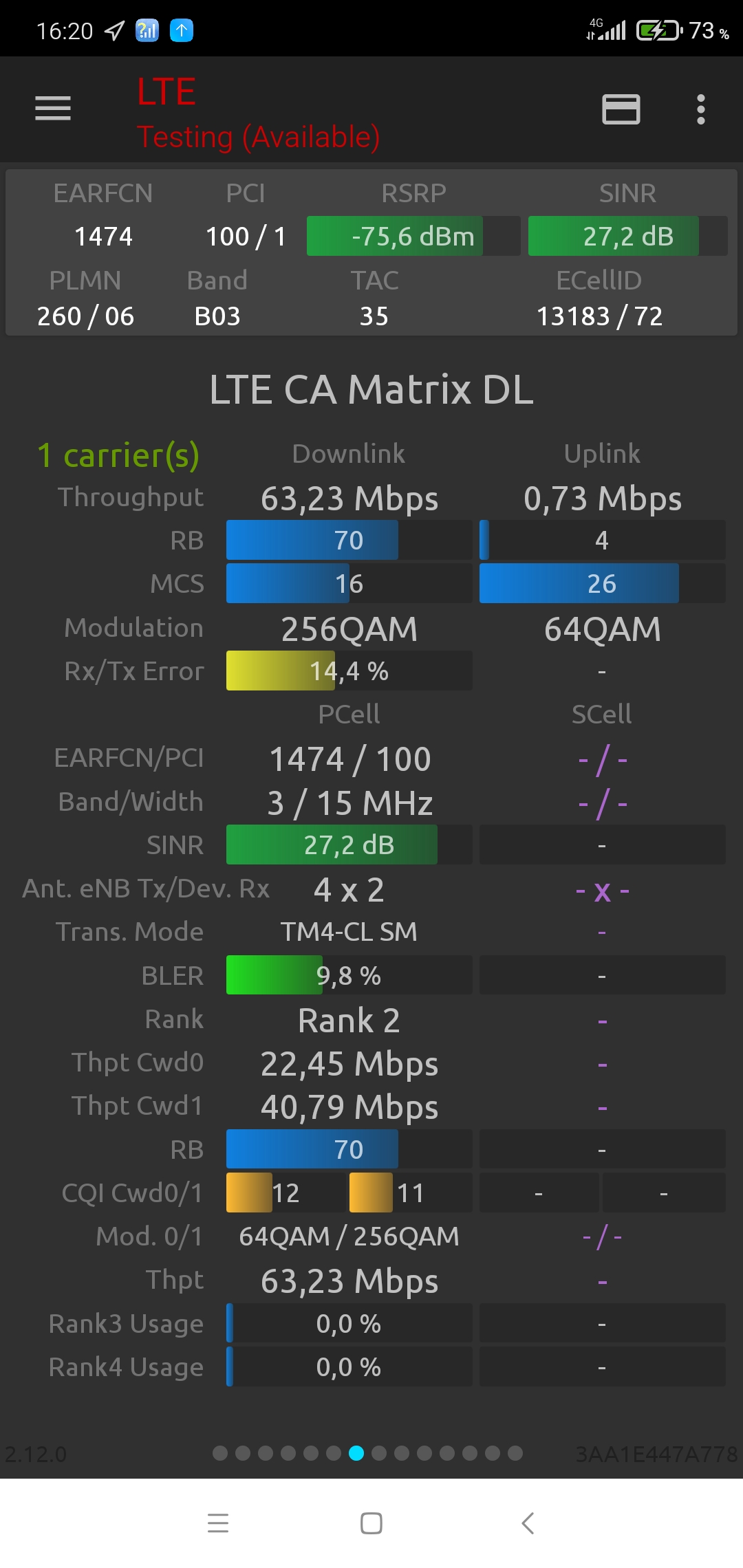Tap the location arrow status icon
This screenshot has width=743, height=1568.
point(114,30)
